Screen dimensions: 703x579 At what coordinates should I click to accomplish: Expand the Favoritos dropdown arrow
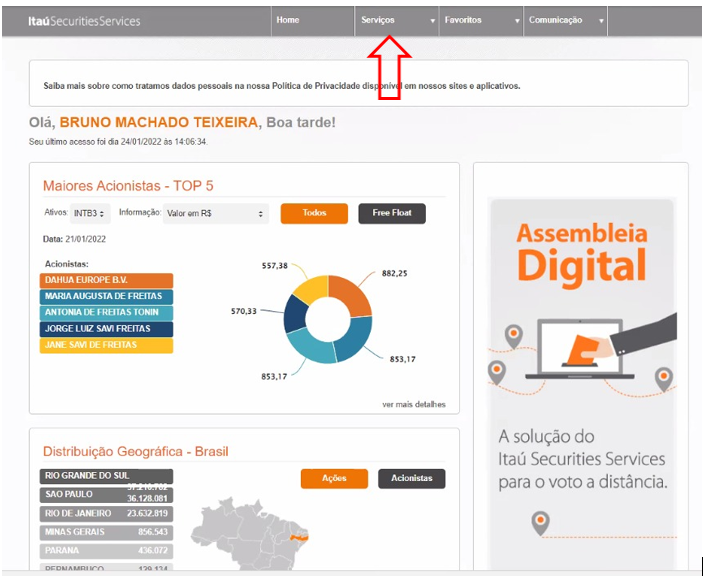(x=517, y=21)
